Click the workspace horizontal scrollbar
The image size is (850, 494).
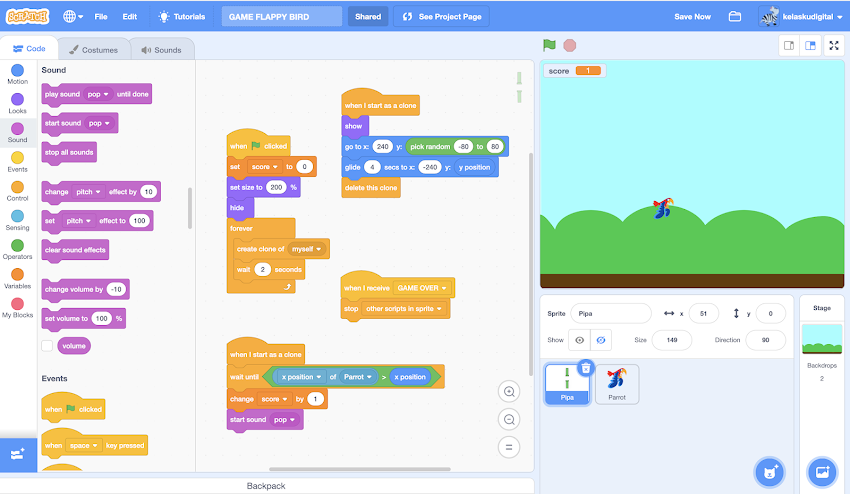(x=360, y=469)
